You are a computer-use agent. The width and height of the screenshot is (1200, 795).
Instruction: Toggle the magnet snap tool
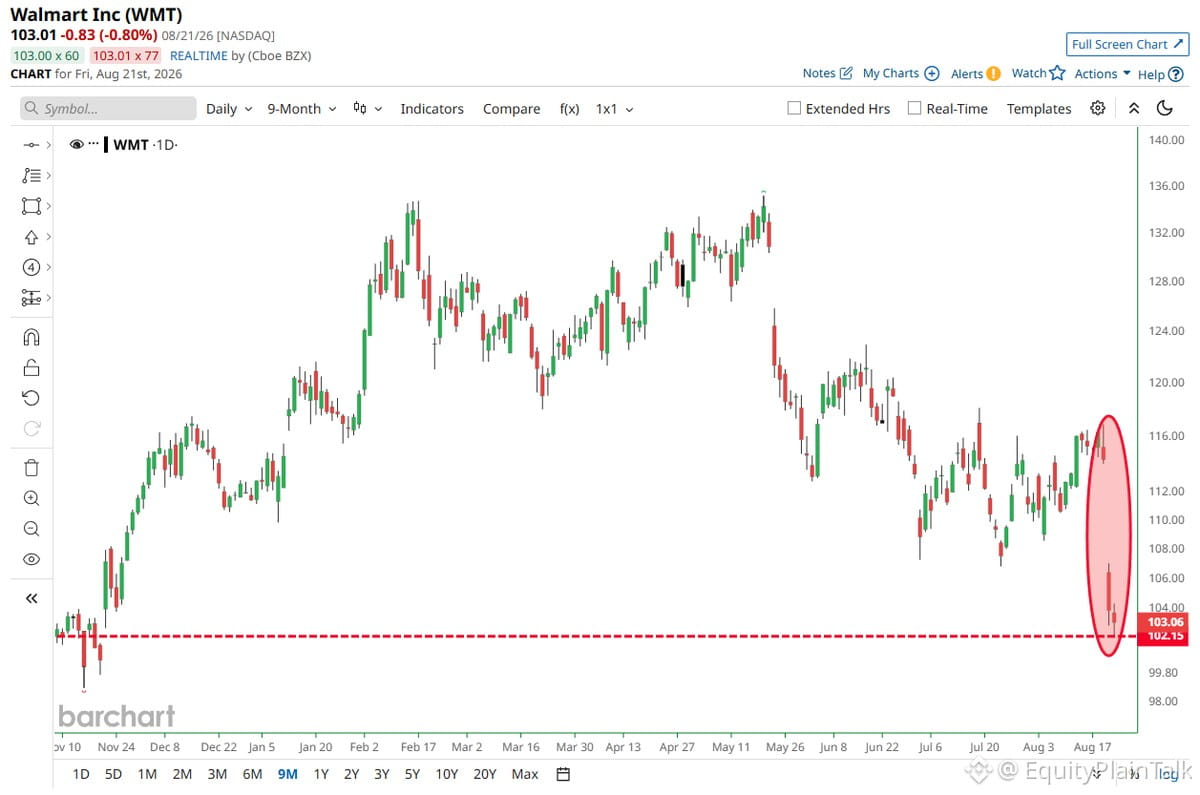coord(31,337)
